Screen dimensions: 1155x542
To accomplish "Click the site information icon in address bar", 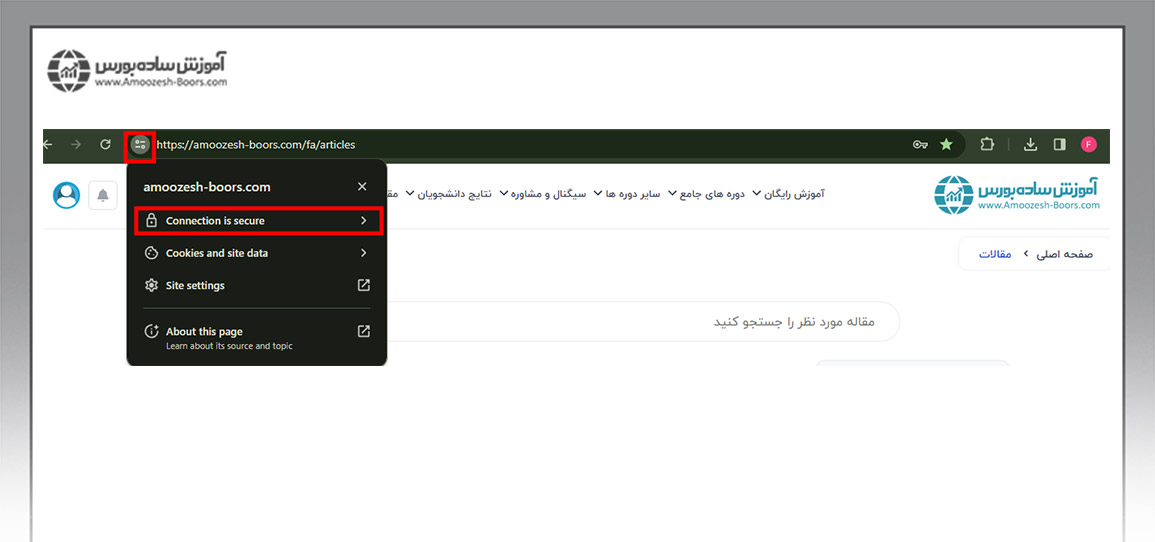I will pos(139,145).
